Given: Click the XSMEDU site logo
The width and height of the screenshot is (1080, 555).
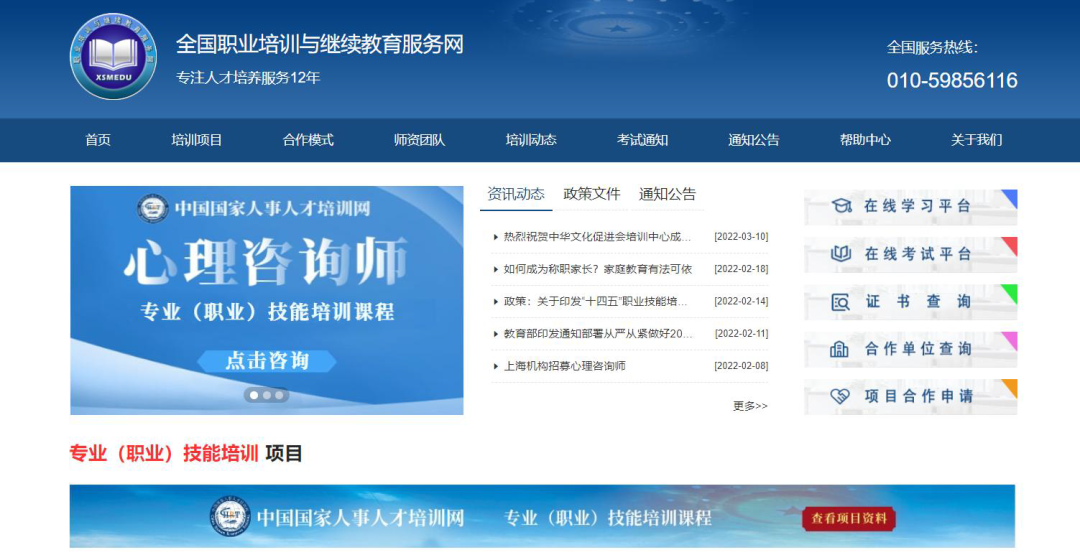Looking at the screenshot, I should (x=113, y=56).
